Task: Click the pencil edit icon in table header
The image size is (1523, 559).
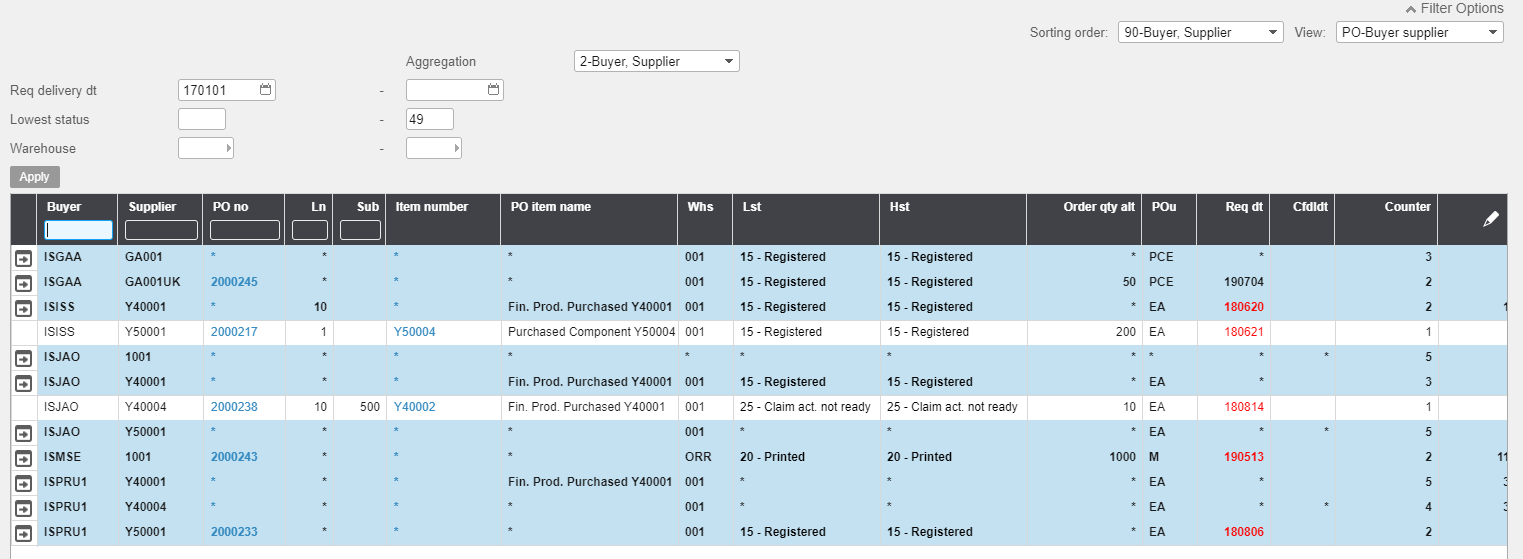Action: 1490,219
